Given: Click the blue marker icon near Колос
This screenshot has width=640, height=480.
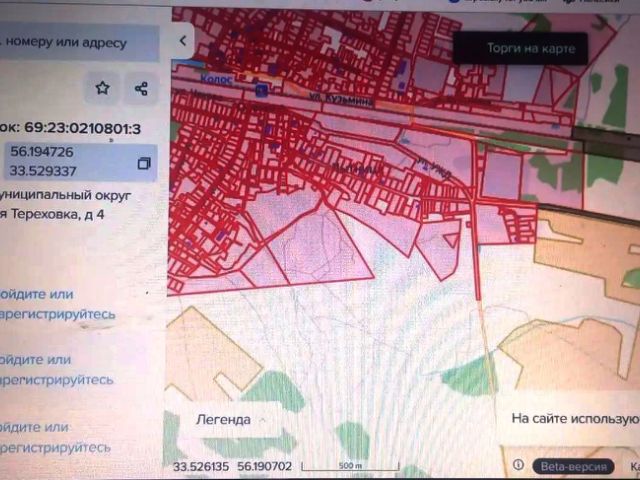Looking at the screenshot, I should [262, 90].
